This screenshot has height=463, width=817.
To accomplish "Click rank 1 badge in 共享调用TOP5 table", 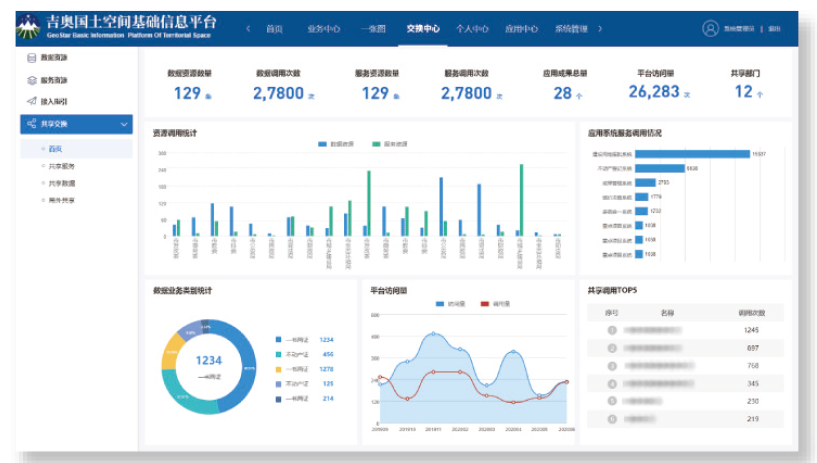I will 611,330.
